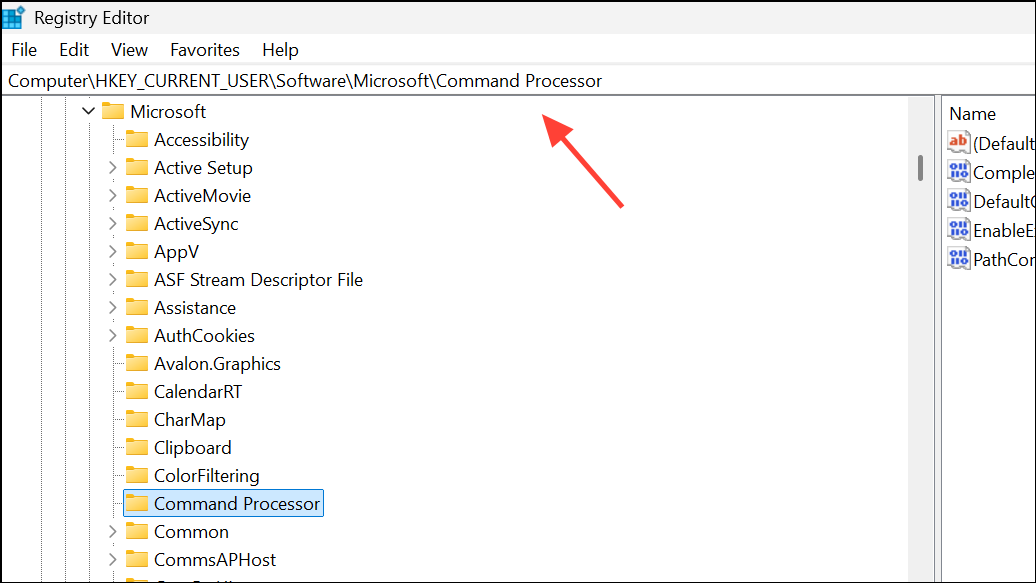Click the ActiveMovie folder icon
The height and width of the screenshot is (583, 1036).
137,195
